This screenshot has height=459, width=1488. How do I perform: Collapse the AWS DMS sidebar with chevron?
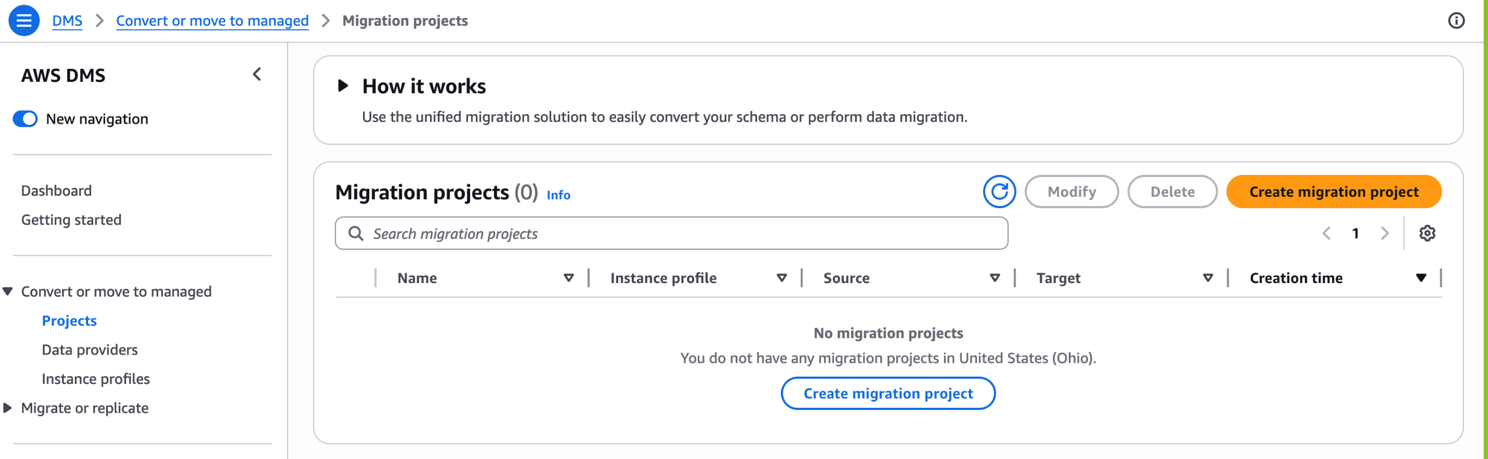[x=257, y=75]
